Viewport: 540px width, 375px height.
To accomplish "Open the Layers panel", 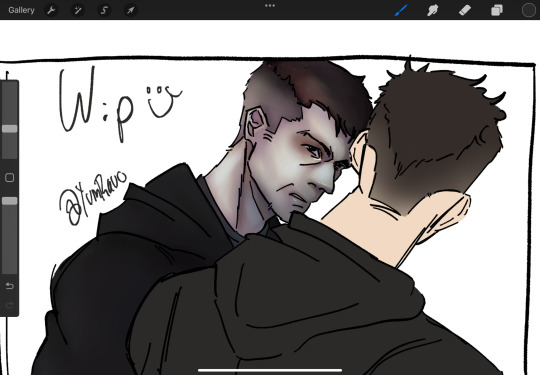I will (x=497, y=10).
